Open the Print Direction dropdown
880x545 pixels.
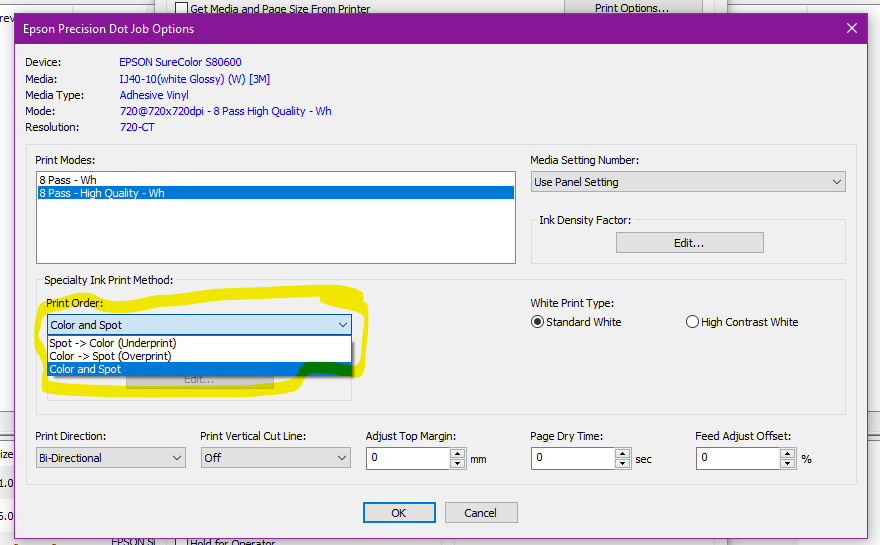111,458
